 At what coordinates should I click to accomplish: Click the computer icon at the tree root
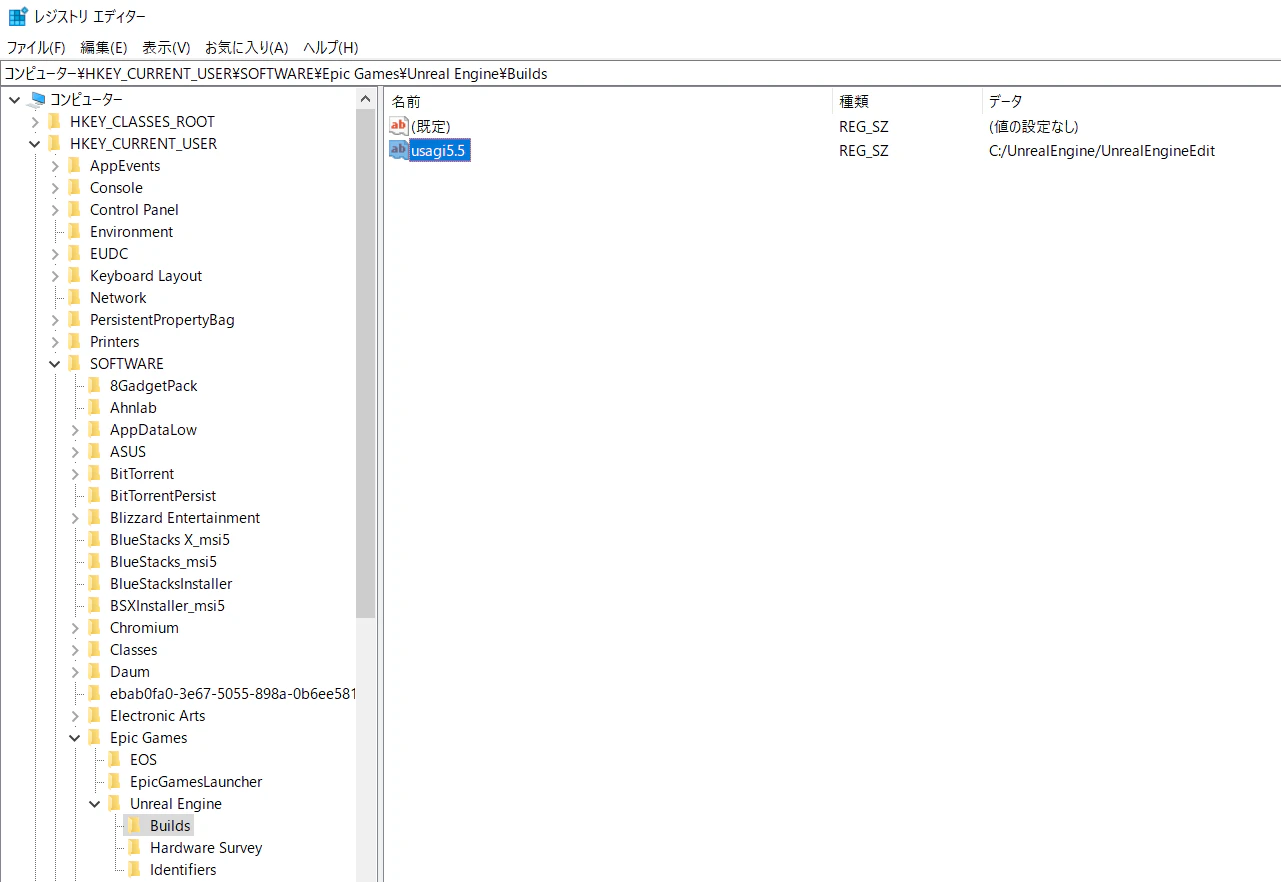pyautogui.click(x=38, y=99)
